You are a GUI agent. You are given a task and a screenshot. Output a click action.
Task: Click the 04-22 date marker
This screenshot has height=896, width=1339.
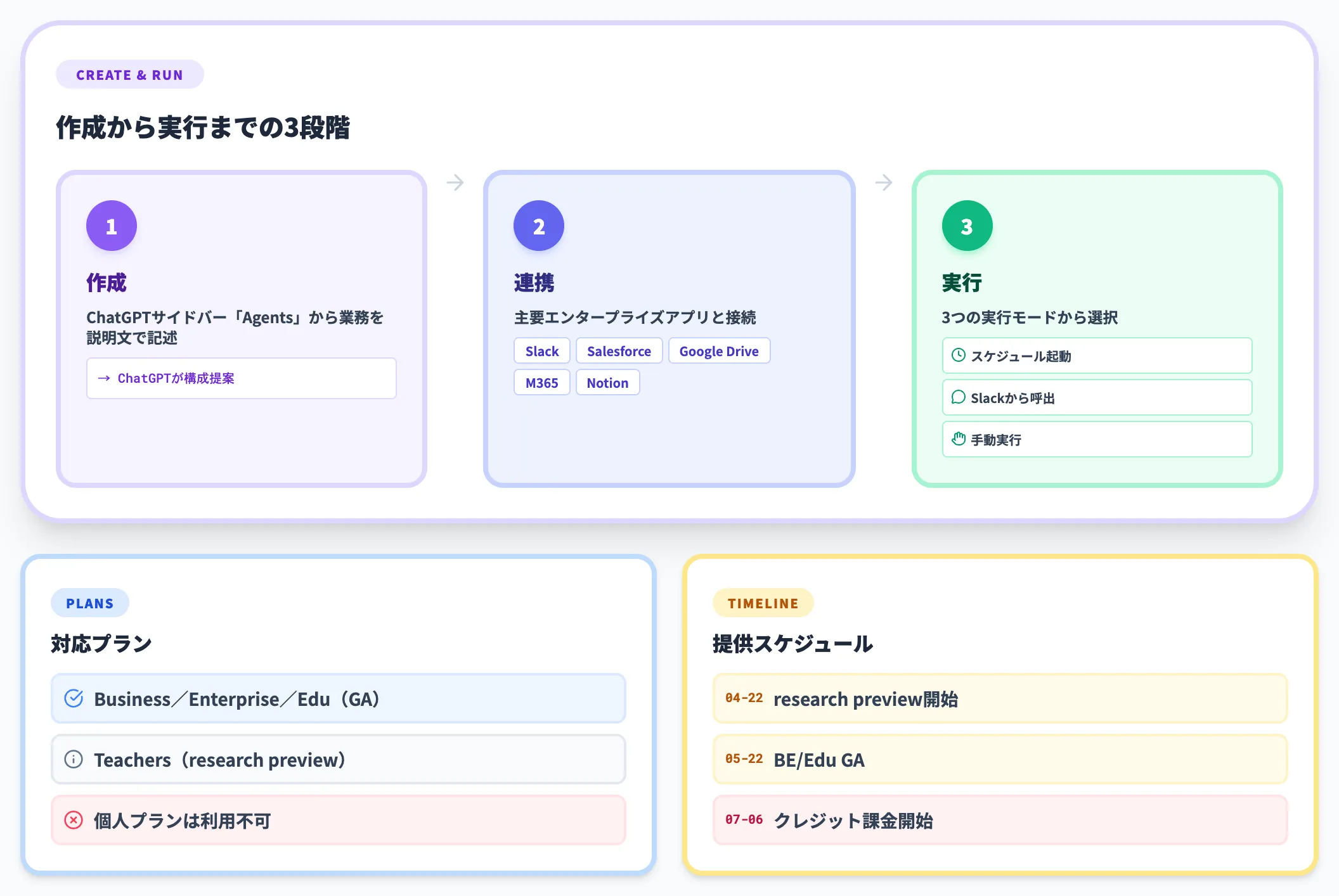coord(744,698)
